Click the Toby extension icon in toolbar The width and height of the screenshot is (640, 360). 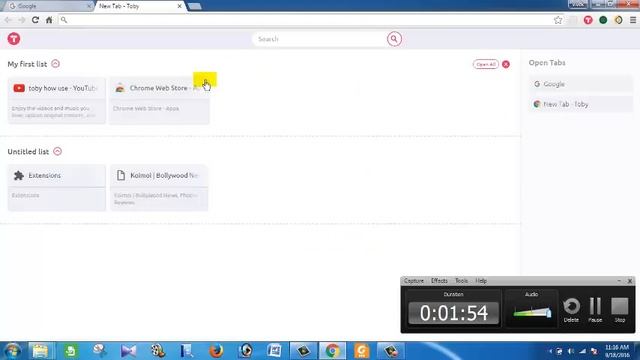click(x=588, y=20)
